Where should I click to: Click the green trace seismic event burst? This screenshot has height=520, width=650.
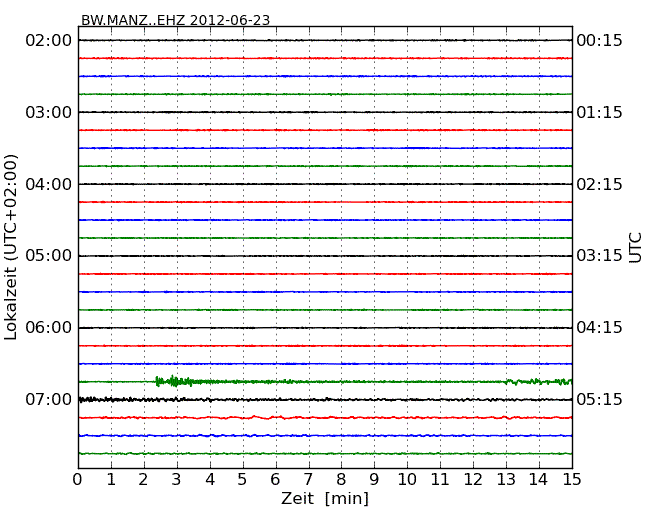(x=174, y=381)
